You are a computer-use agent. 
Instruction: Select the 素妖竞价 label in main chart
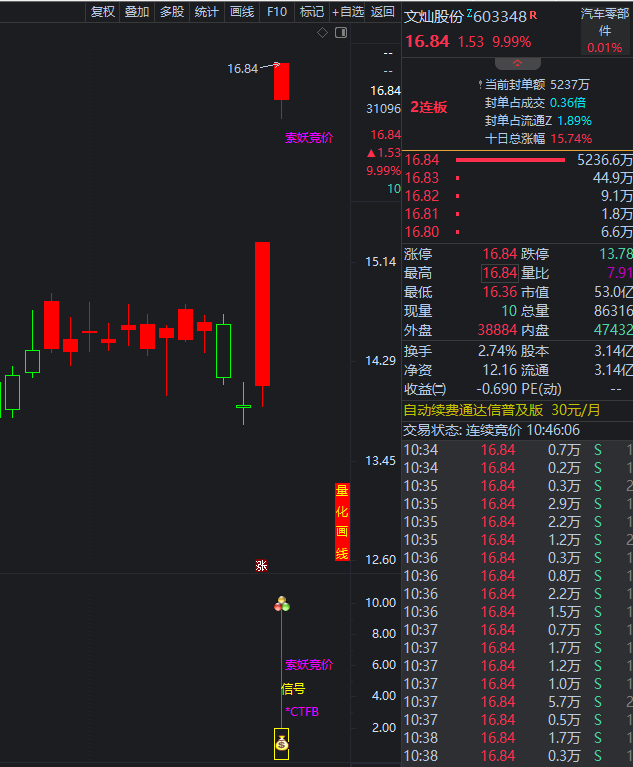pyautogui.click(x=309, y=138)
